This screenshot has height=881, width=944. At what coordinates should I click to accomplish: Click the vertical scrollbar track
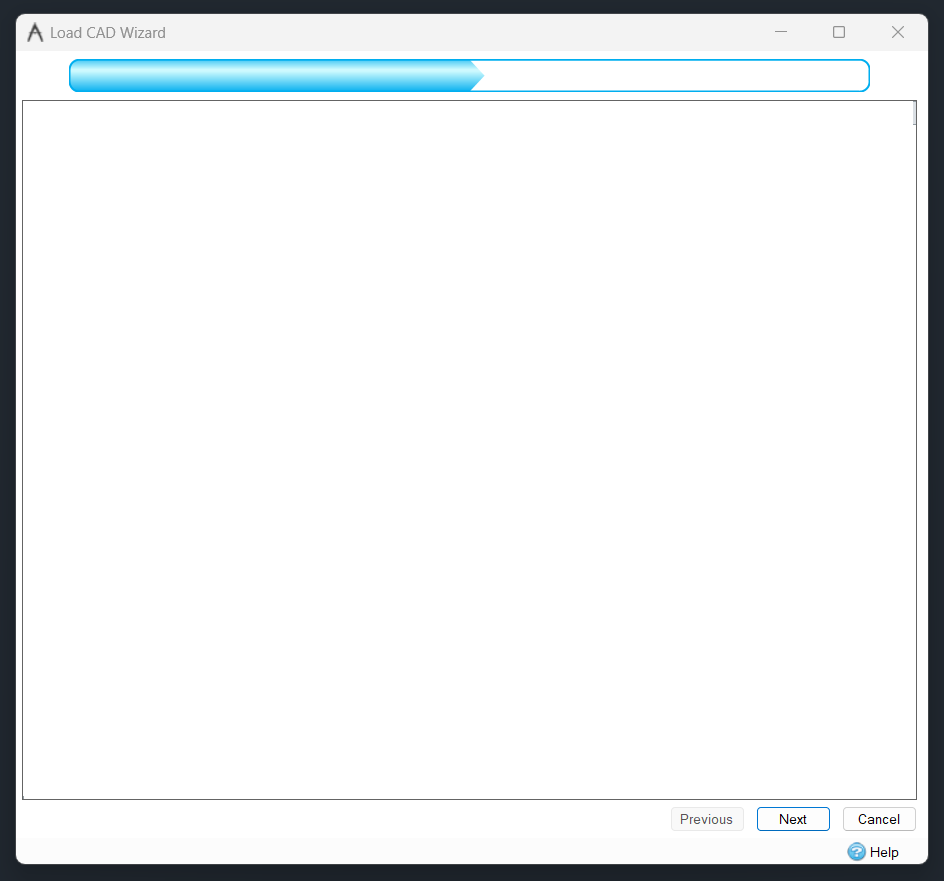click(x=914, y=450)
